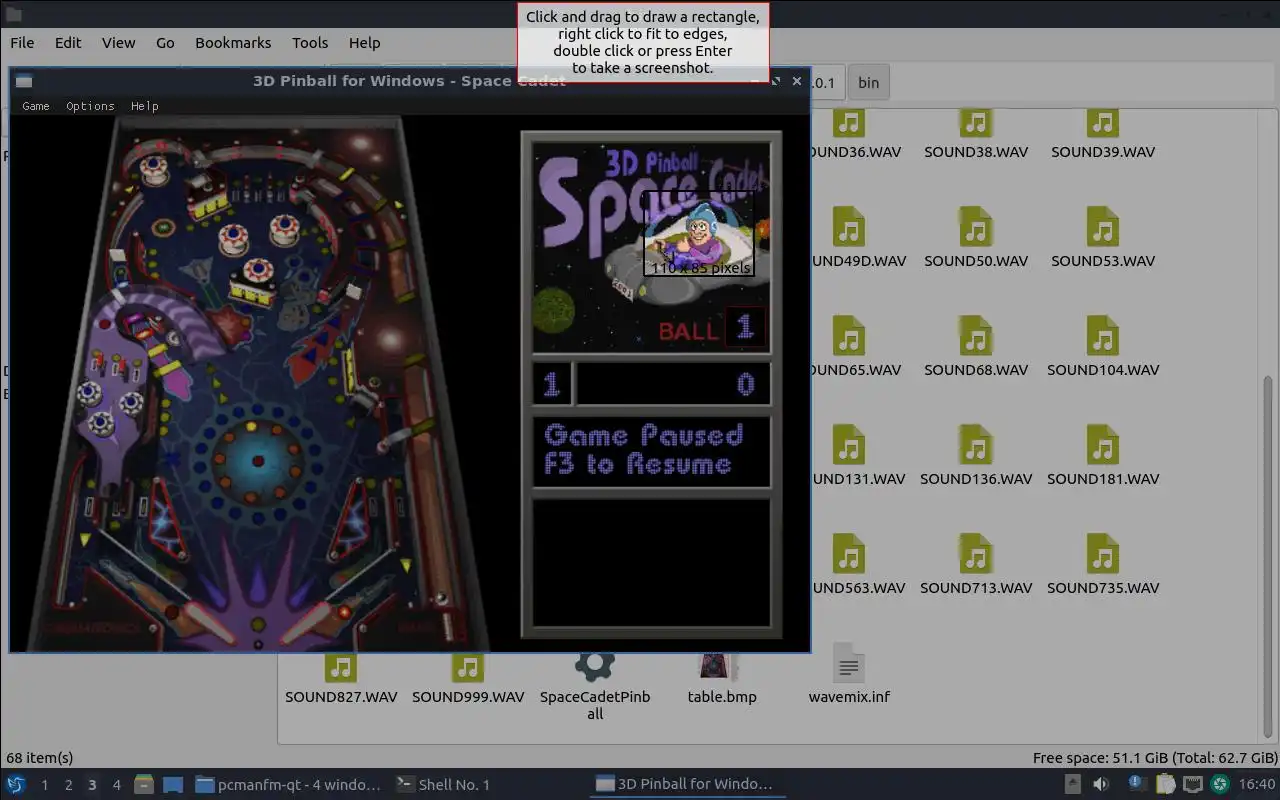Viewport: 1280px width, 800px height.
Task: Open the Bookmarks menu
Action: click(233, 43)
